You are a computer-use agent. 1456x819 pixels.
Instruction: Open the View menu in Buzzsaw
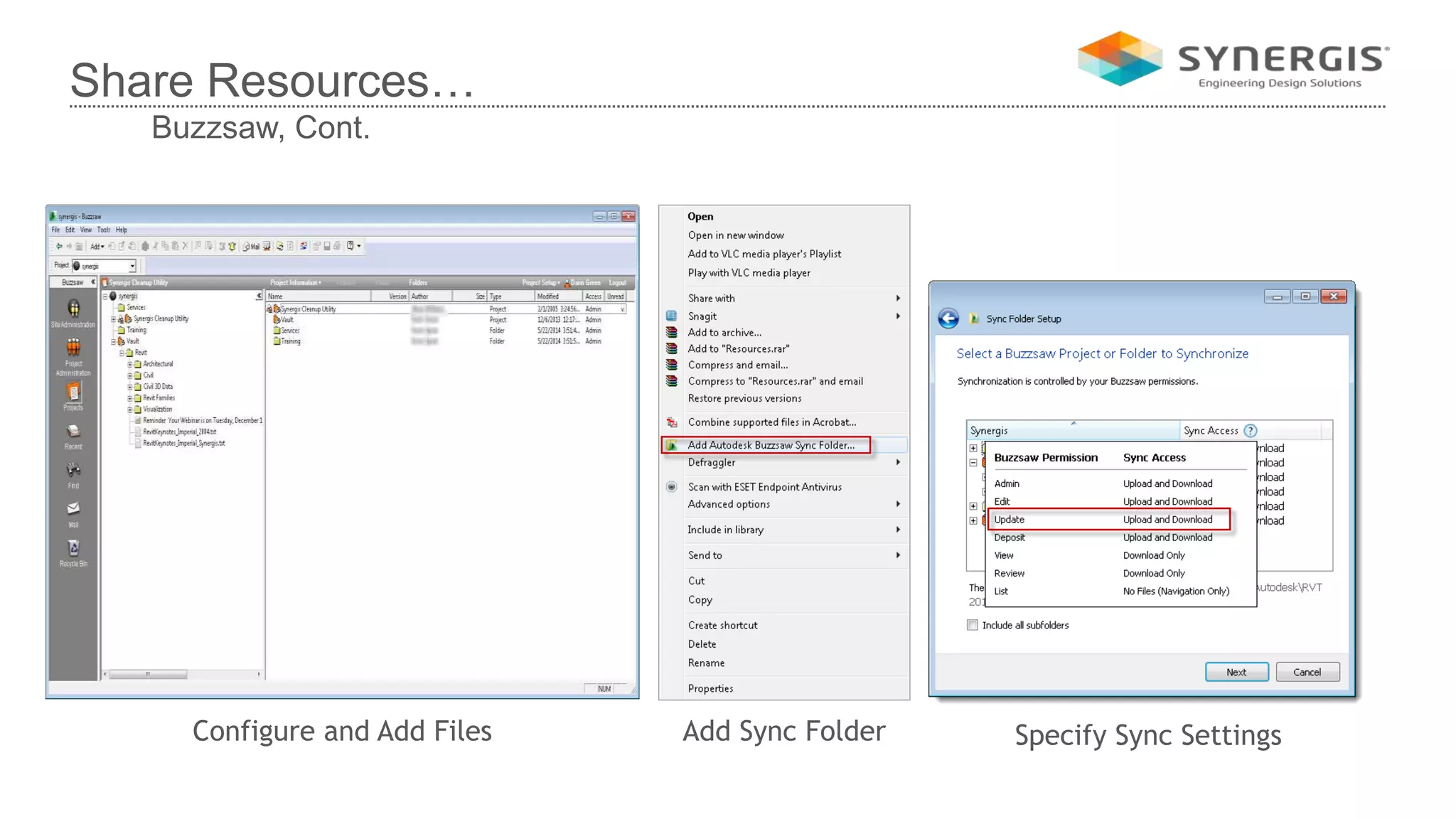86,230
